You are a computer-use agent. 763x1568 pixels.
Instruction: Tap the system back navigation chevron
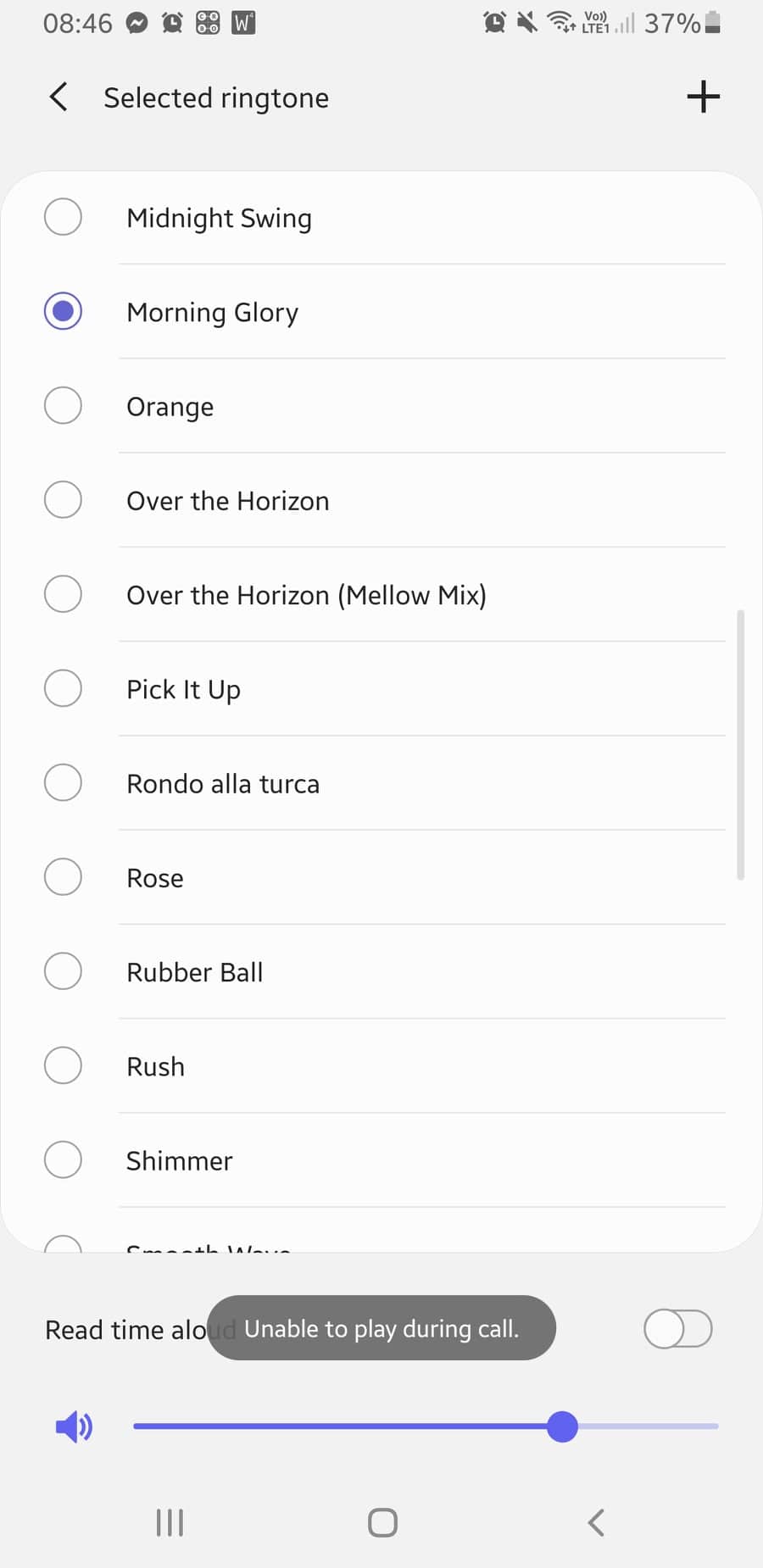click(596, 1522)
